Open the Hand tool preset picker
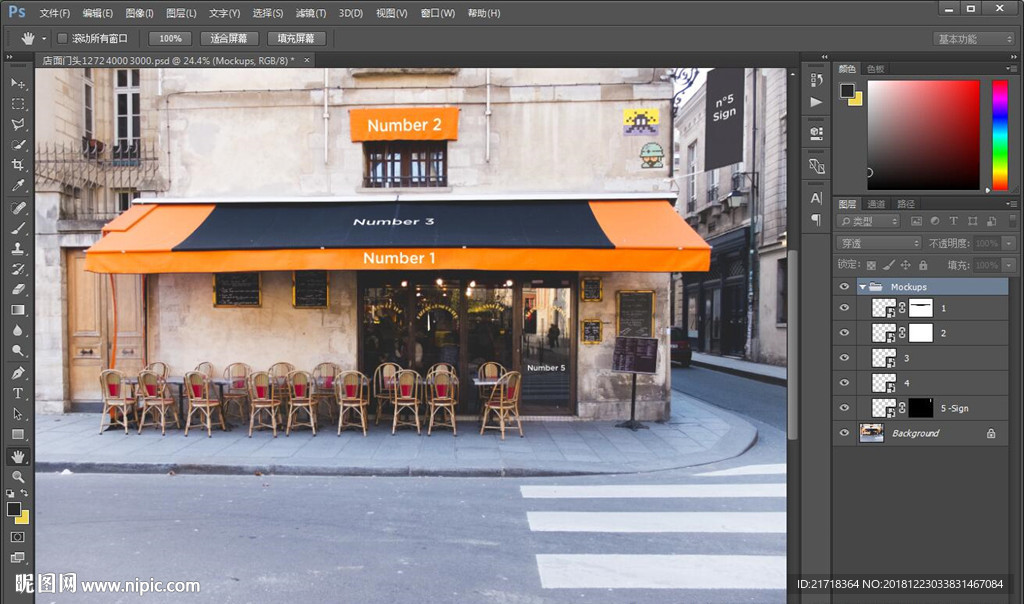The height and width of the screenshot is (604, 1024). pyautogui.click(x=44, y=39)
